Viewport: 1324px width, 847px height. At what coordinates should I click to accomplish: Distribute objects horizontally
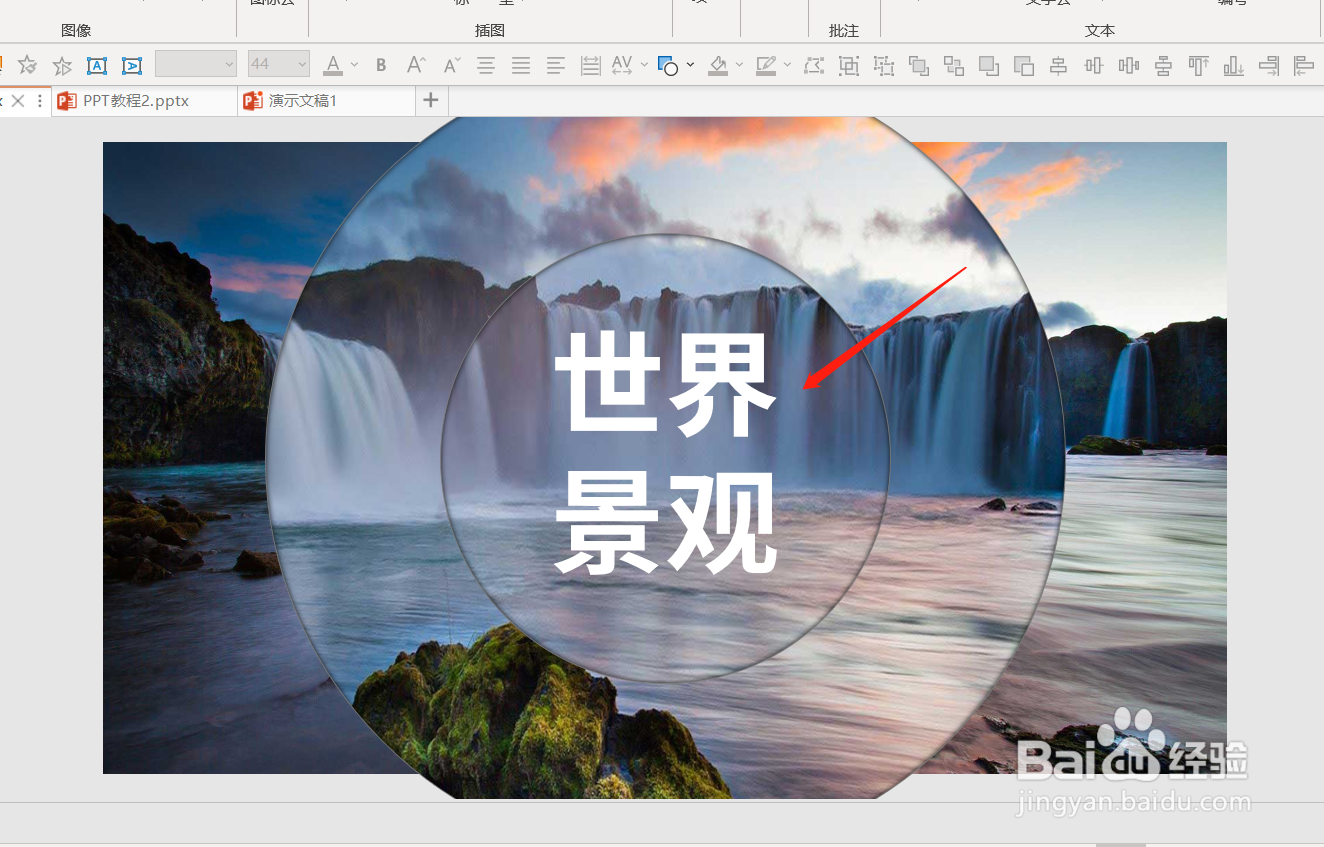click(x=1094, y=66)
